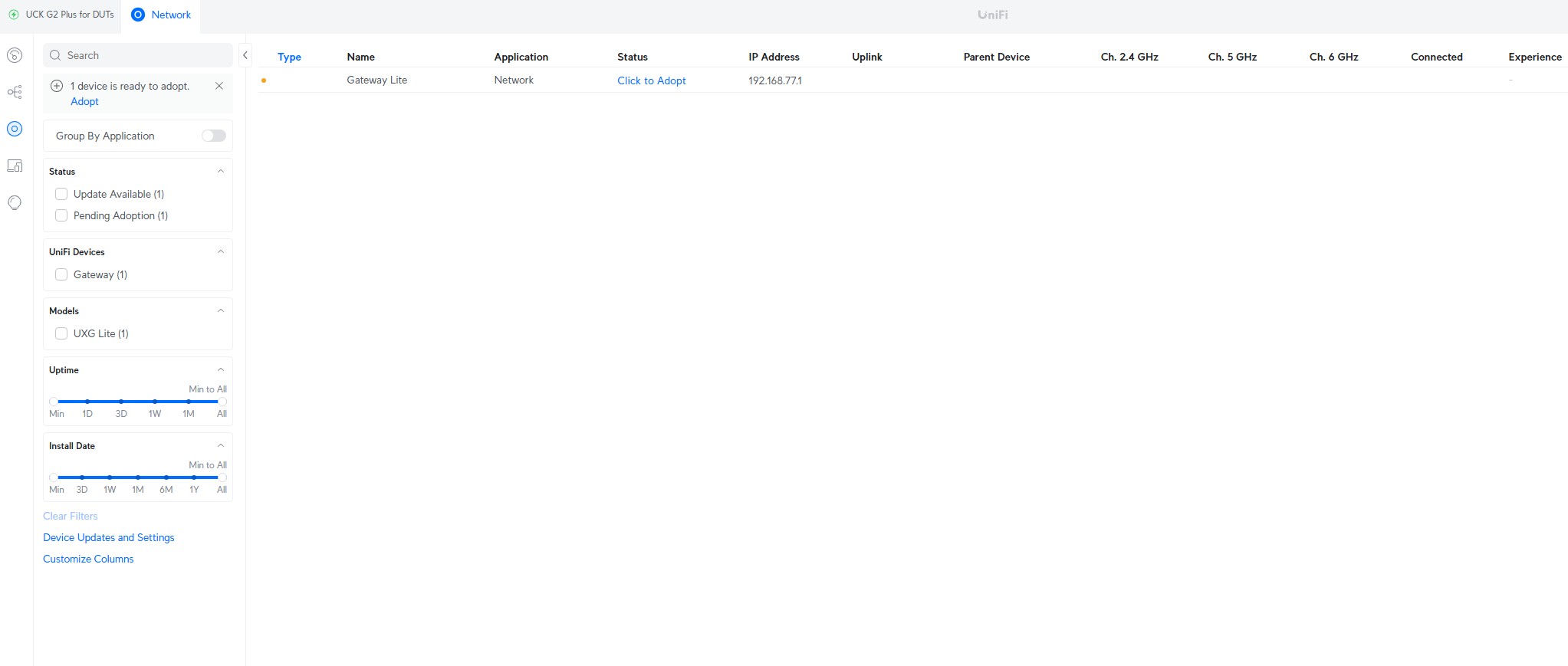
Task: Click the Adopt link in the notice
Action: 84,101
